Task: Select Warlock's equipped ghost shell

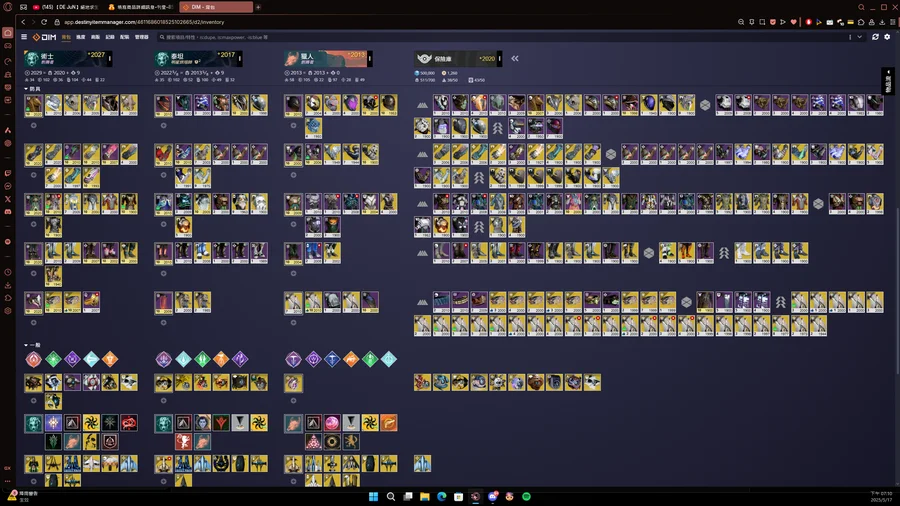Action: (x=33, y=383)
